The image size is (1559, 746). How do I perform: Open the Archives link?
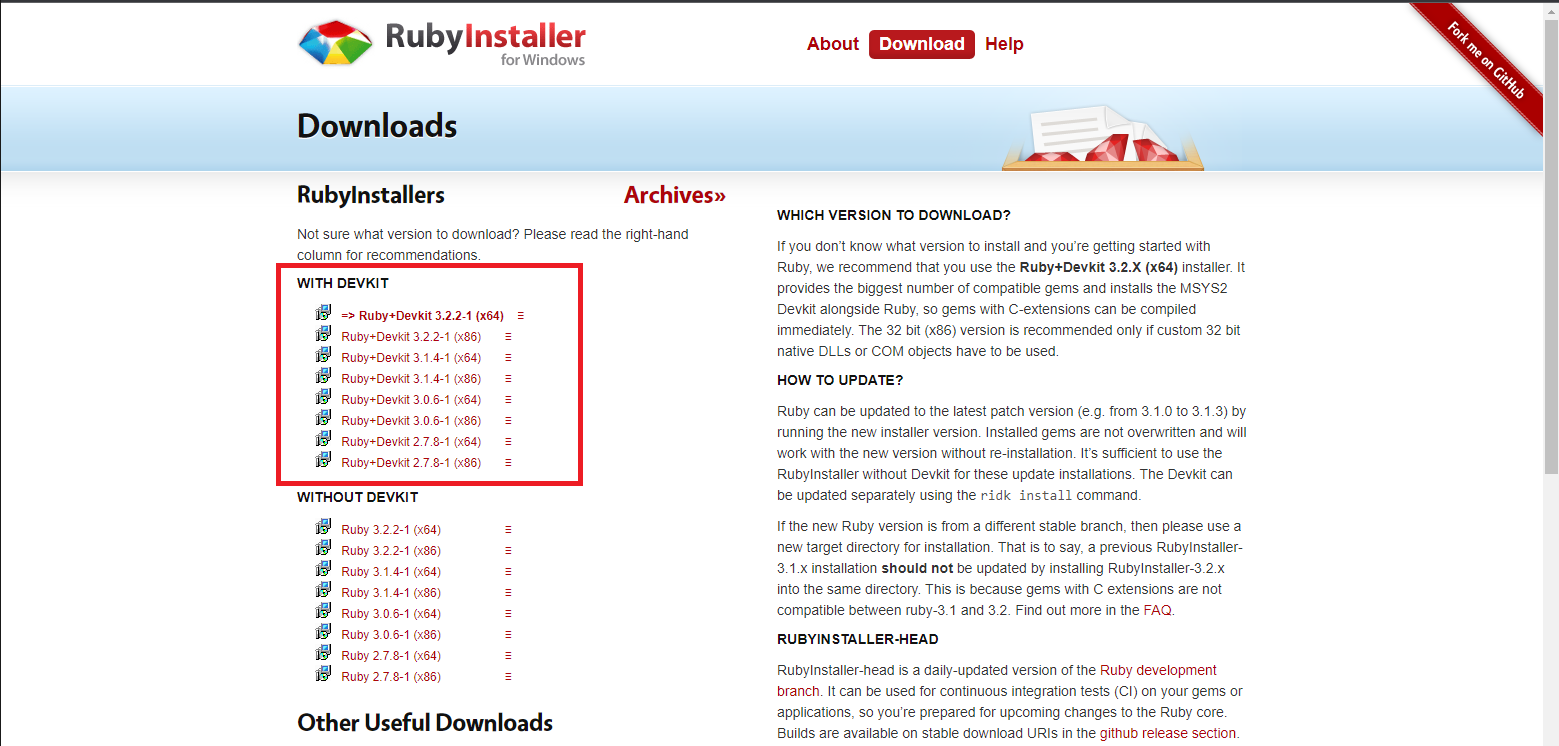(673, 195)
